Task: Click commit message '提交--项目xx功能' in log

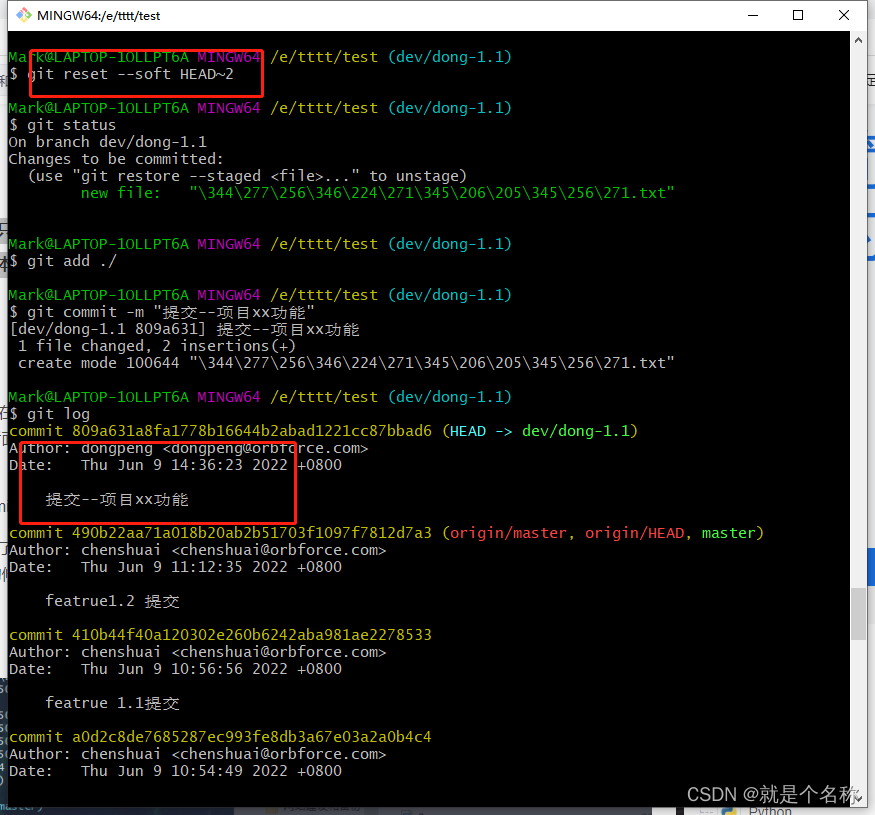Action: (117, 500)
